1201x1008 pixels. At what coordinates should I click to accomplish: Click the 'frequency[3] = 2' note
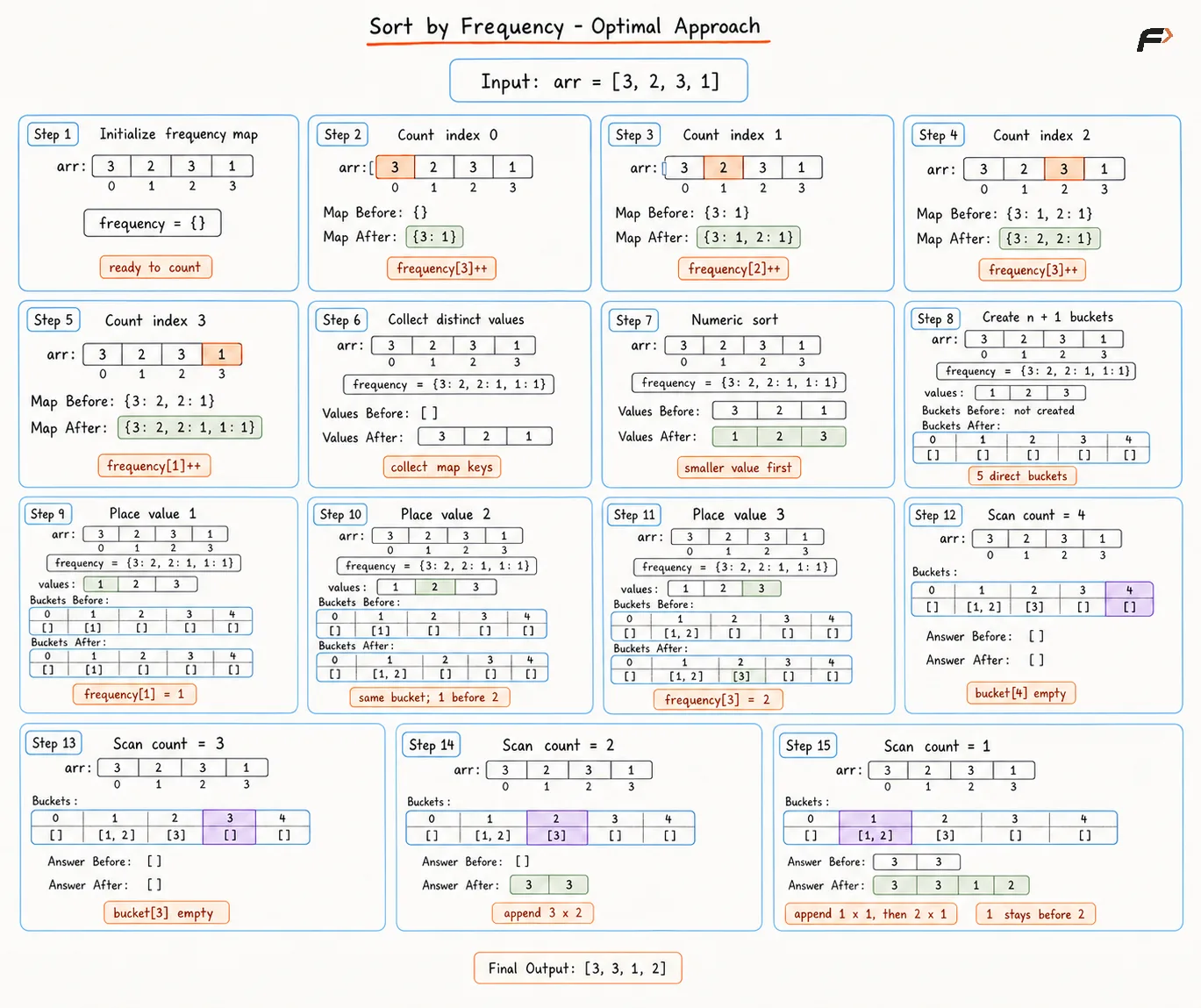click(718, 699)
